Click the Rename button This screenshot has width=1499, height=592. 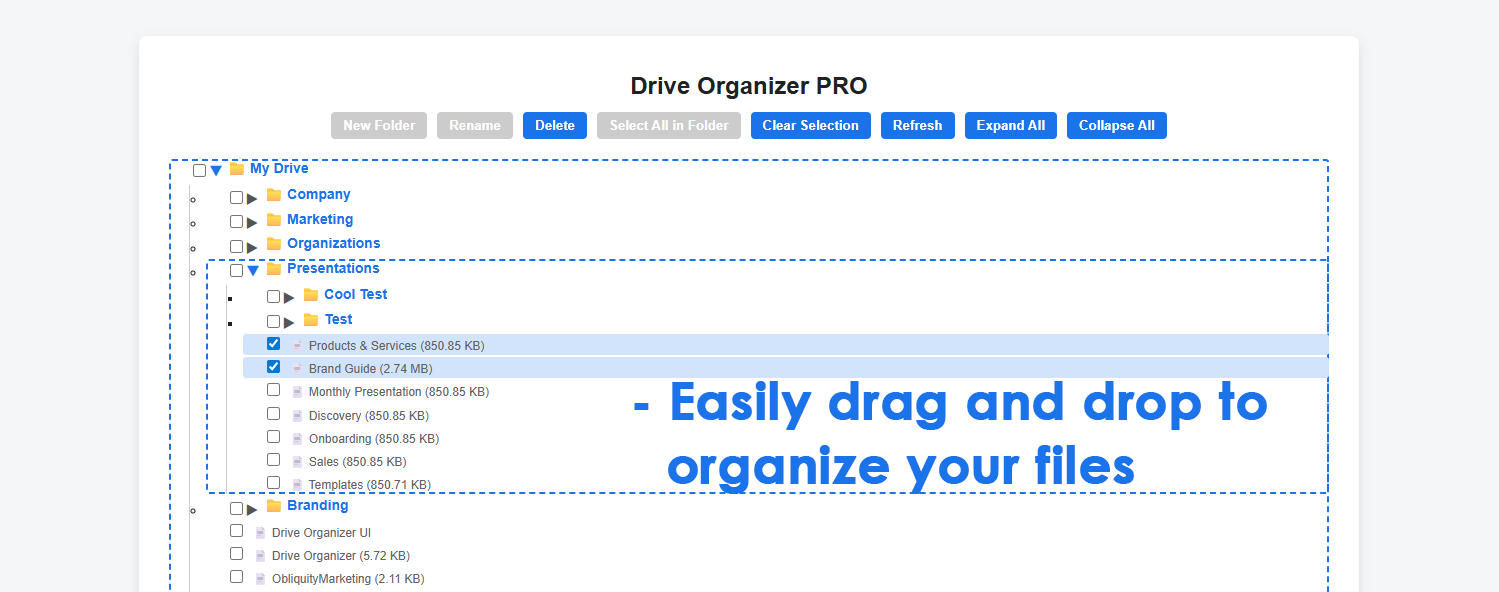point(475,125)
